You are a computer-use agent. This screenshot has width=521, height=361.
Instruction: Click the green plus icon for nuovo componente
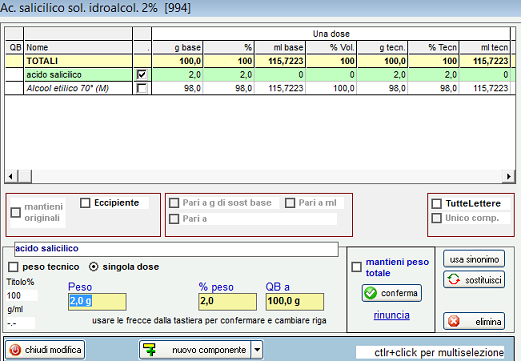[150, 350]
